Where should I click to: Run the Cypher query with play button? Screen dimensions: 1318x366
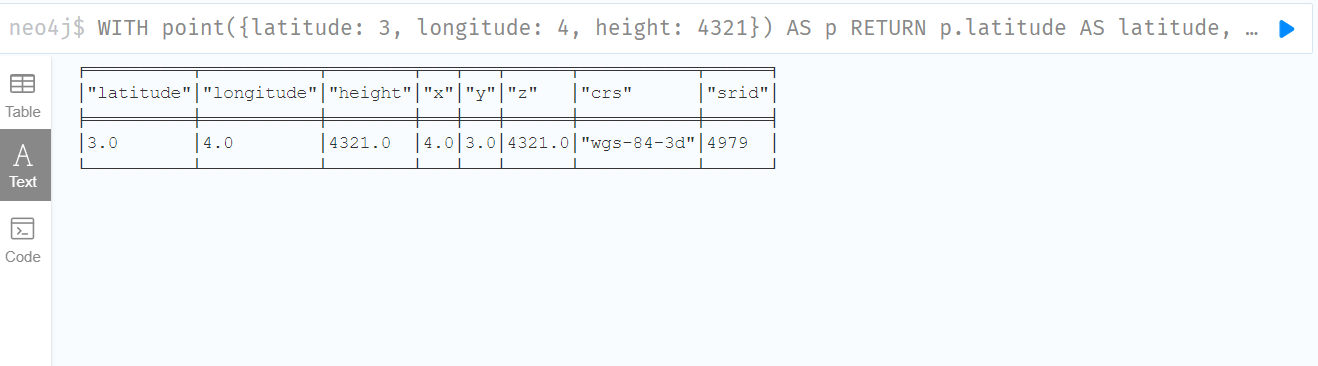tap(1287, 29)
